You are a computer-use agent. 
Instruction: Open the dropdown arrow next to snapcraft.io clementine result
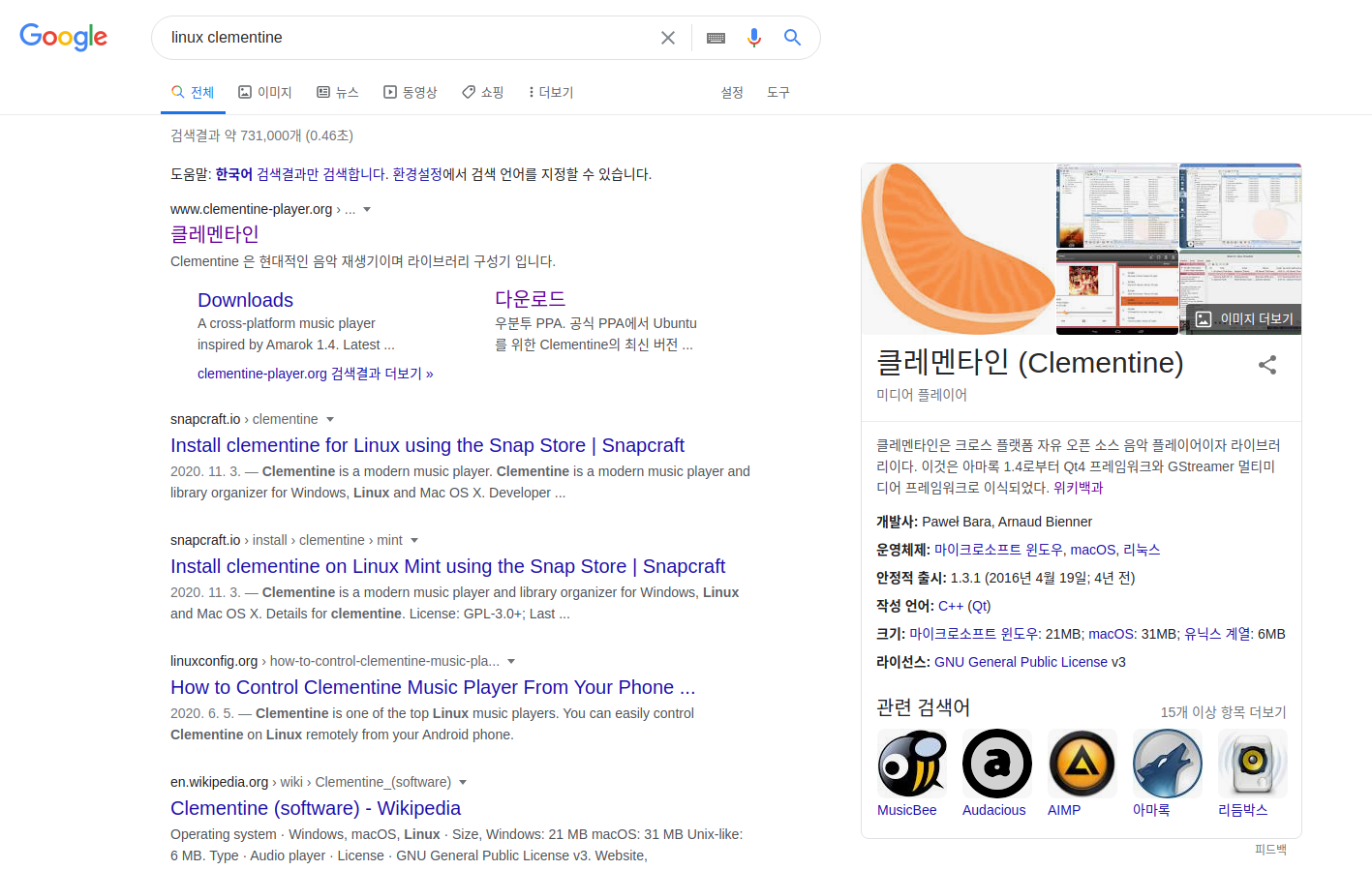click(330, 419)
